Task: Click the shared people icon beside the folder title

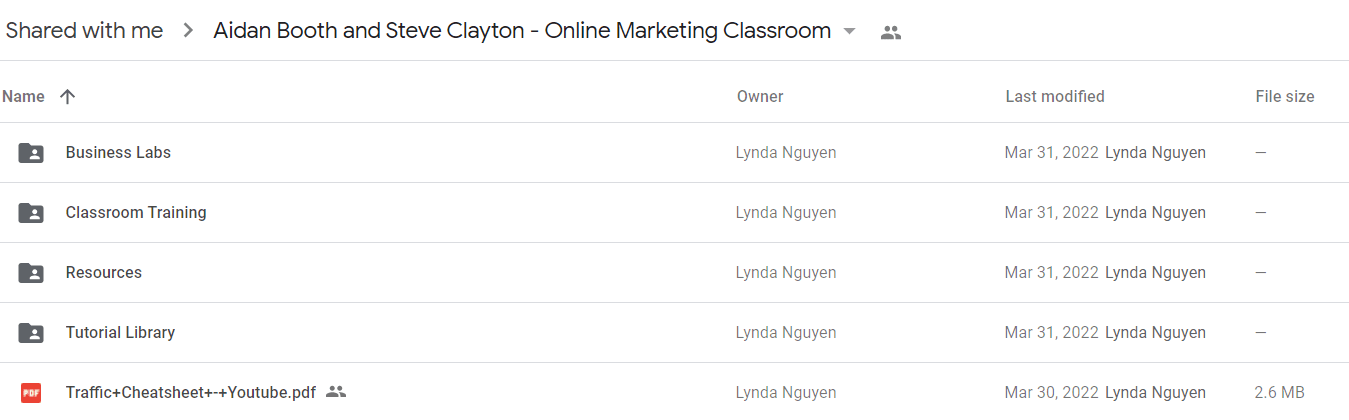Action: click(x=891, y=32)
